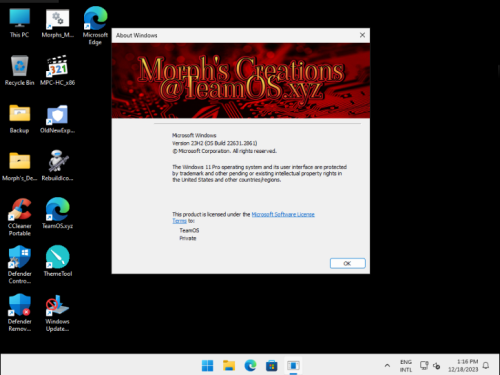Open File Explorer from taskbar
The height and width of the screenshot is (375, 500).
point(229,366)
